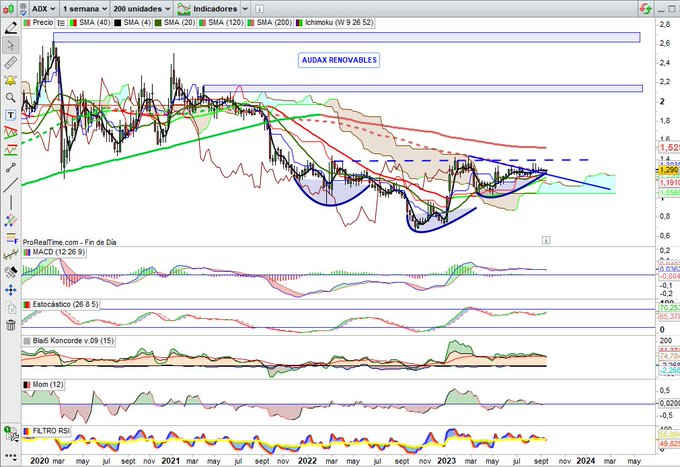
Task: Click the price settings list icon beside Precio
Action: pyautogui.click(x=61, y=23)
